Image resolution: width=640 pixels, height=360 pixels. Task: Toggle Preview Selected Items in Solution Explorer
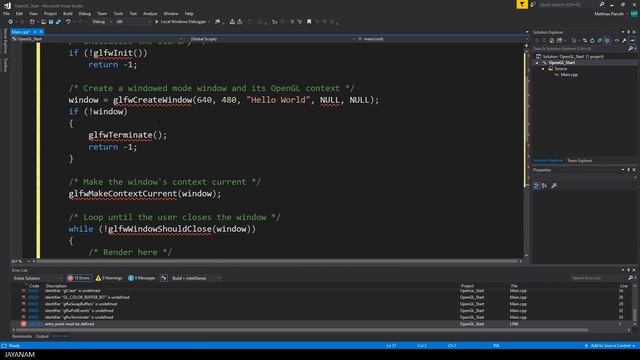(x=632, y=40)
